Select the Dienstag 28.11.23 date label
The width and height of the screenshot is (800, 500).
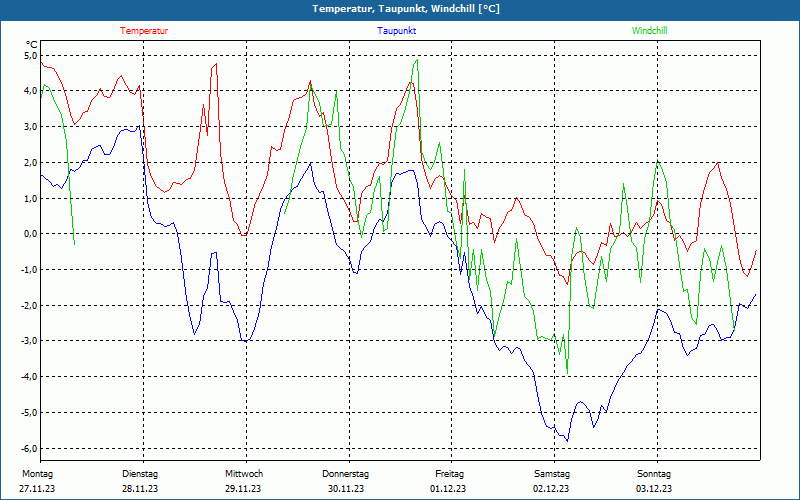(140, 481)
